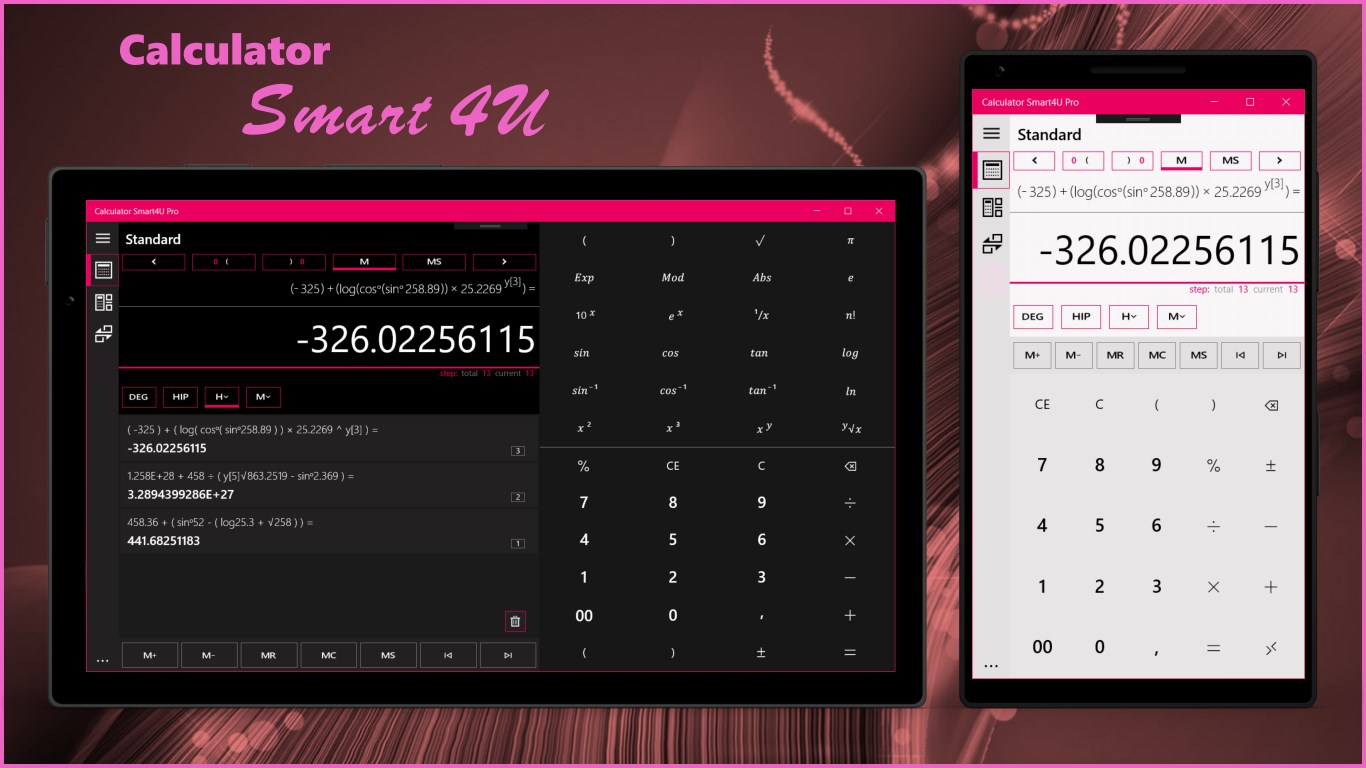Select standard calculator icon in phone sidebar
Viewport: 1366px width, 768px height.
992,170
